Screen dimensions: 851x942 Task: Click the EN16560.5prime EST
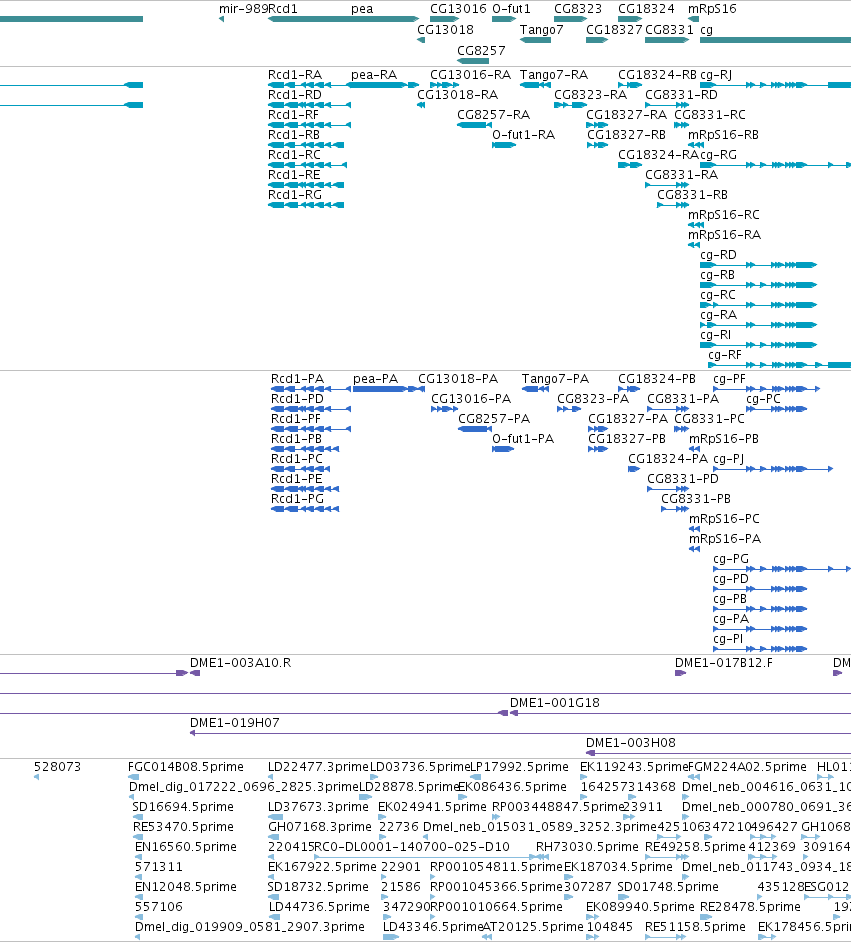(x=186, y=847)
